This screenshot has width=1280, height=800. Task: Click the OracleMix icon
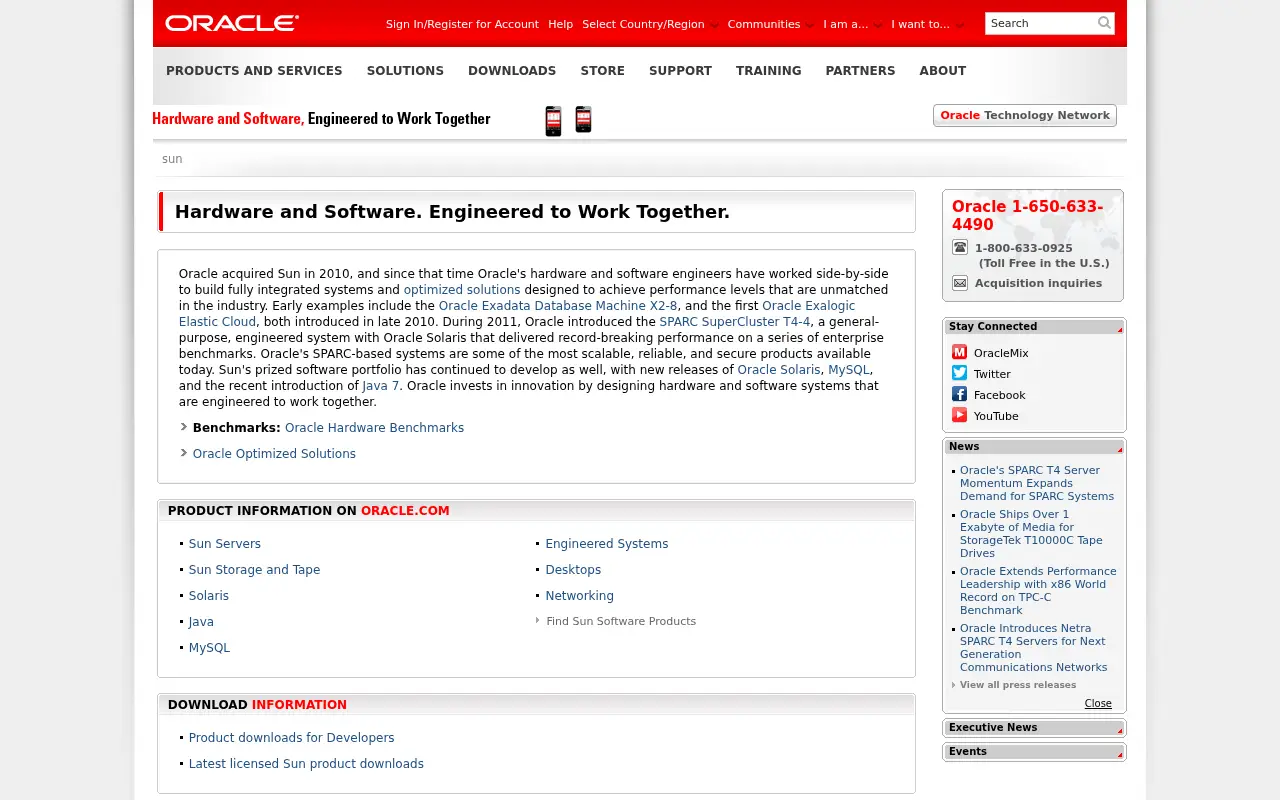(959, 352)
